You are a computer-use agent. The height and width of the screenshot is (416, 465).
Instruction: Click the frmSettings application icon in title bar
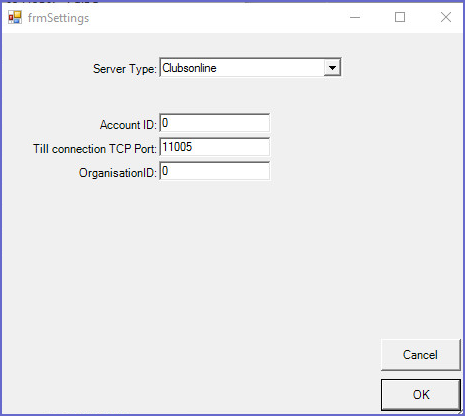[15, 17]
